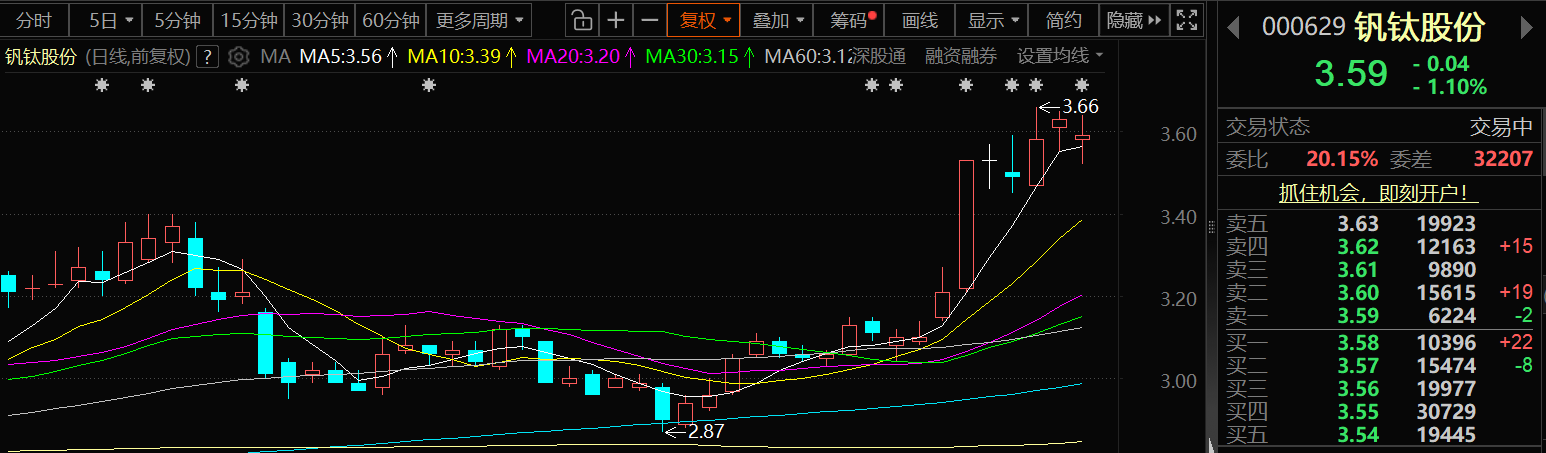Click the lock icon in the chart toolbar
Screen dimensions: 1546x453
click(x=582, y=20)
